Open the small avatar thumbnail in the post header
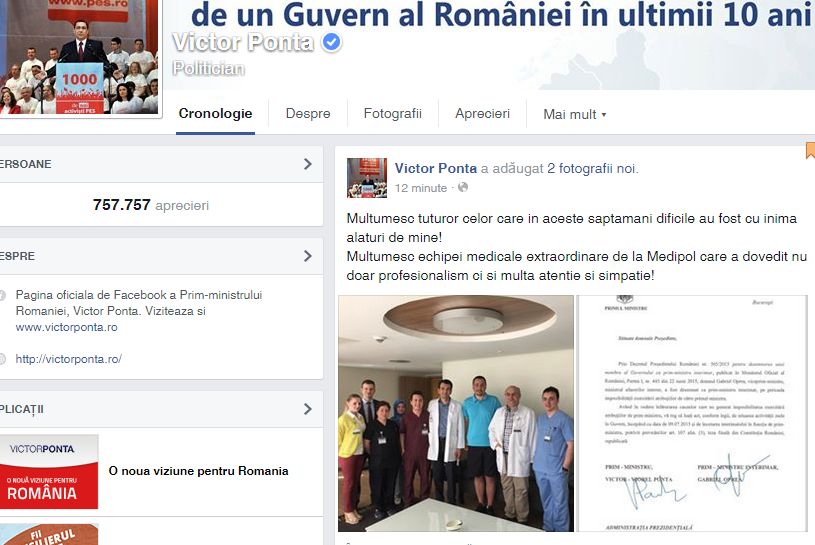815x545 pixels. click(x=367, y=178)
